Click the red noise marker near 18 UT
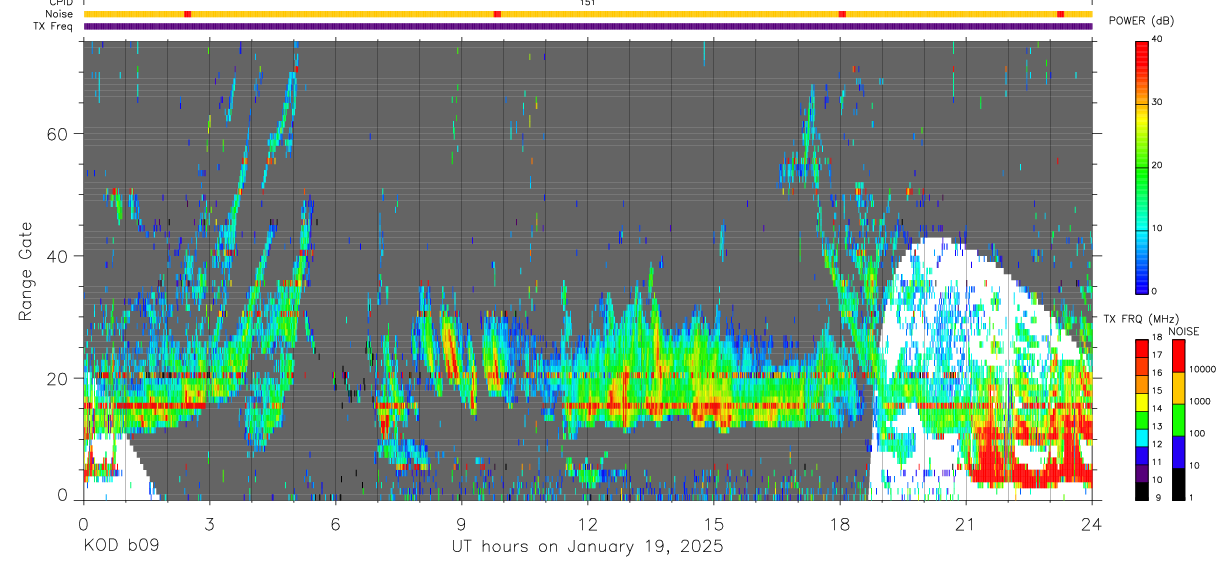 (842, 14)
